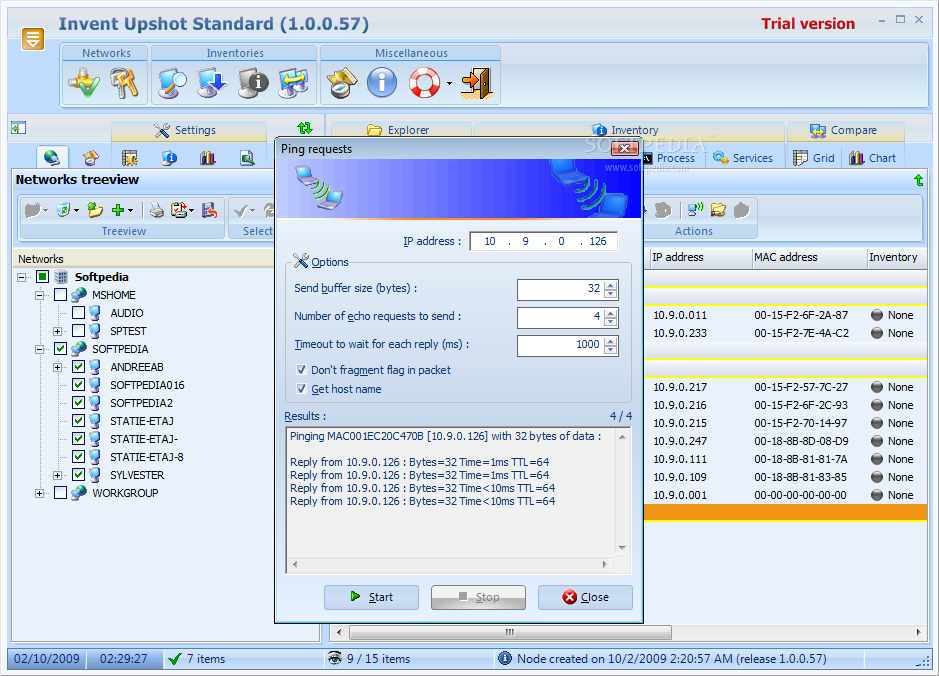The height and width of the screenshot is (676, 939).
Task: Sort by MAC address column header
Action: click(x=809, y=257)
